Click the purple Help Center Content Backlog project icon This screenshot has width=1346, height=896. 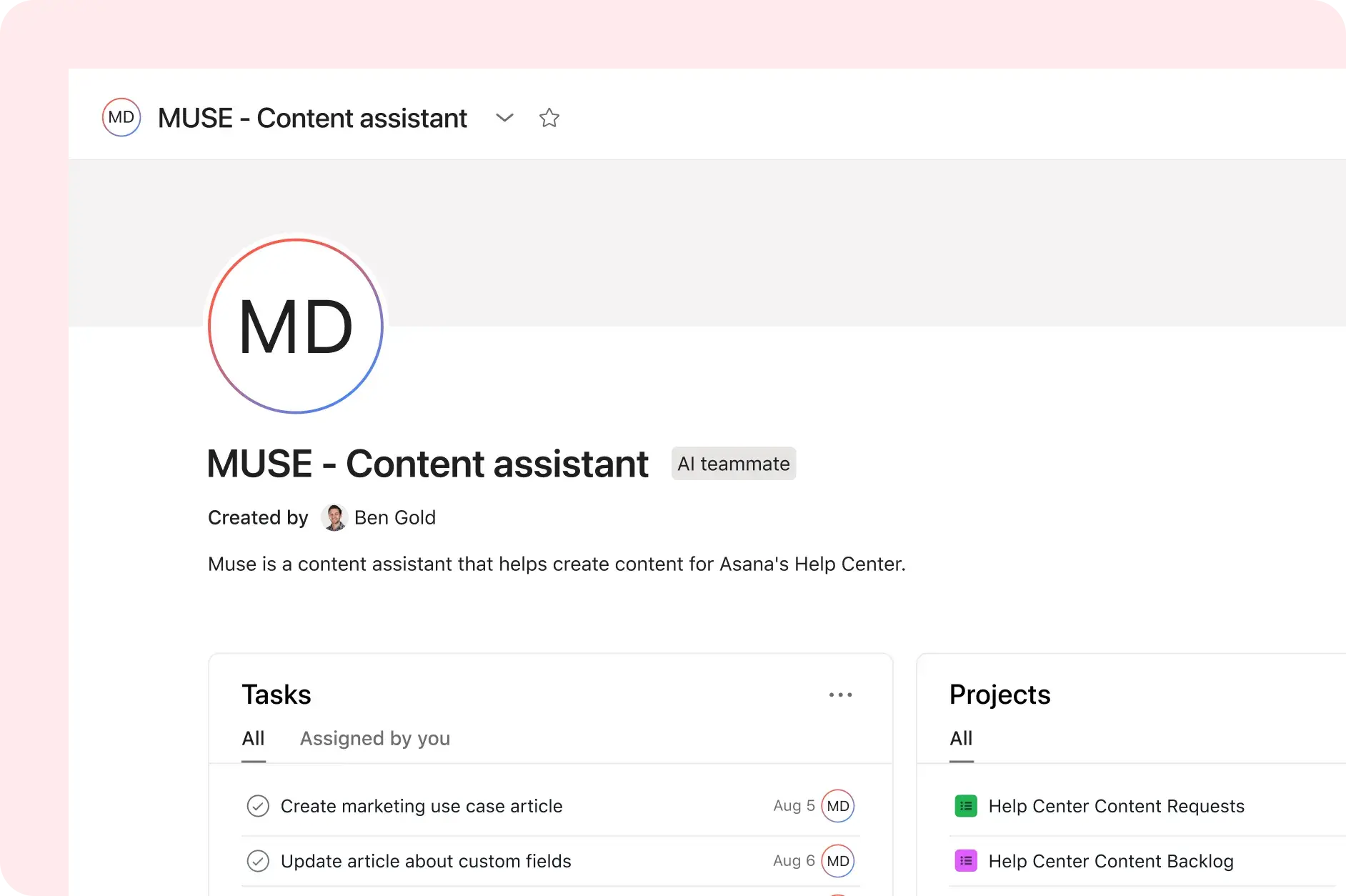966,860
